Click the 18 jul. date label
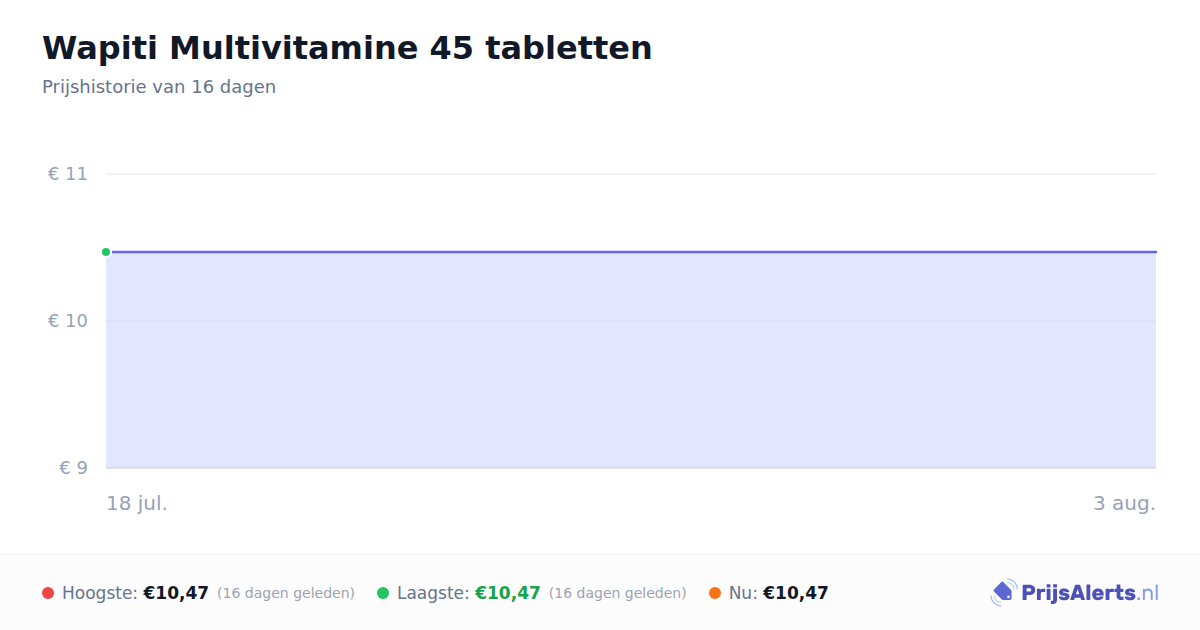 [x=137, y=503]
